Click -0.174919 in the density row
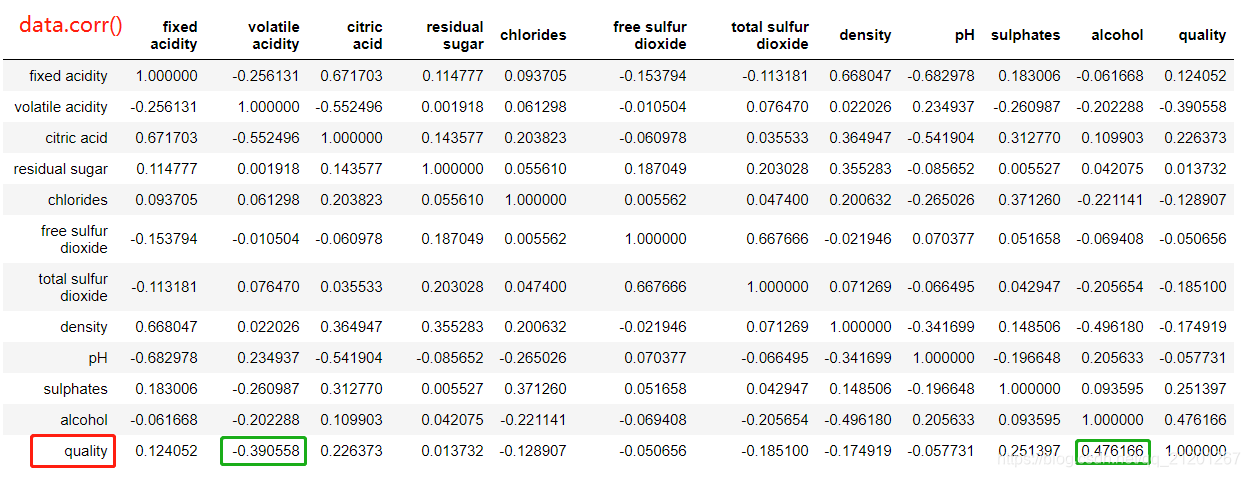Screen dimensions: 1250x477 click(1193, 327)
